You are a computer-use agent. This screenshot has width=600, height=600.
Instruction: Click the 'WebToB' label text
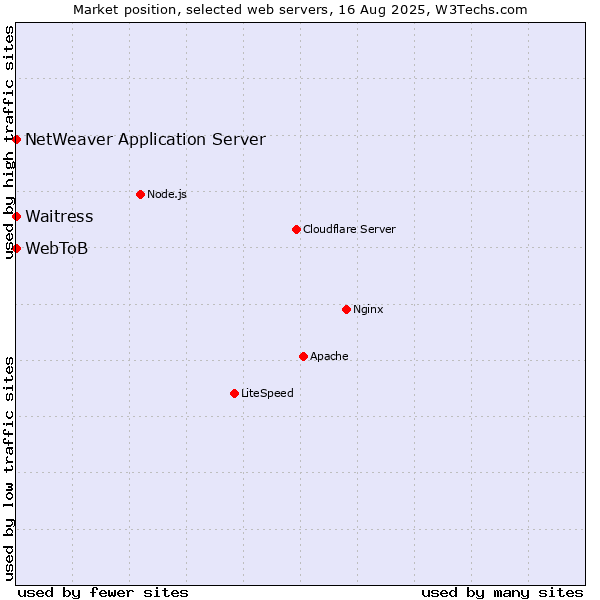coord(57,249)
